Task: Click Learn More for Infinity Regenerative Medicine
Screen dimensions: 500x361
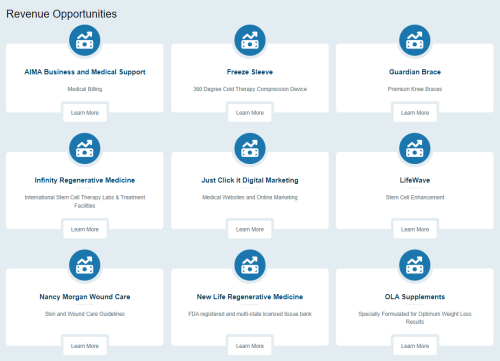Action: [85, 229]
